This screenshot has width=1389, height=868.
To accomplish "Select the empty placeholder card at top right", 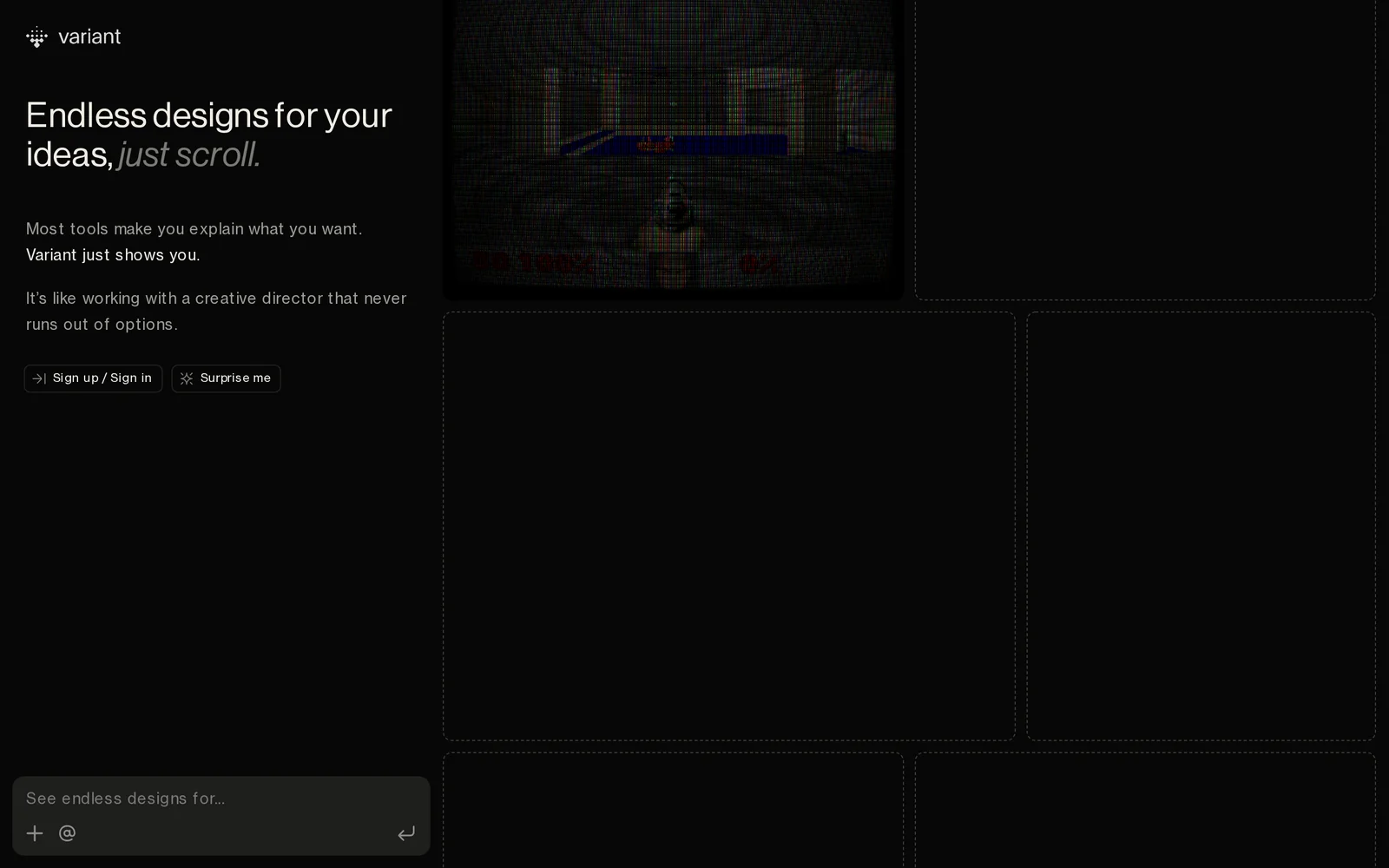I will [1144, 148].
